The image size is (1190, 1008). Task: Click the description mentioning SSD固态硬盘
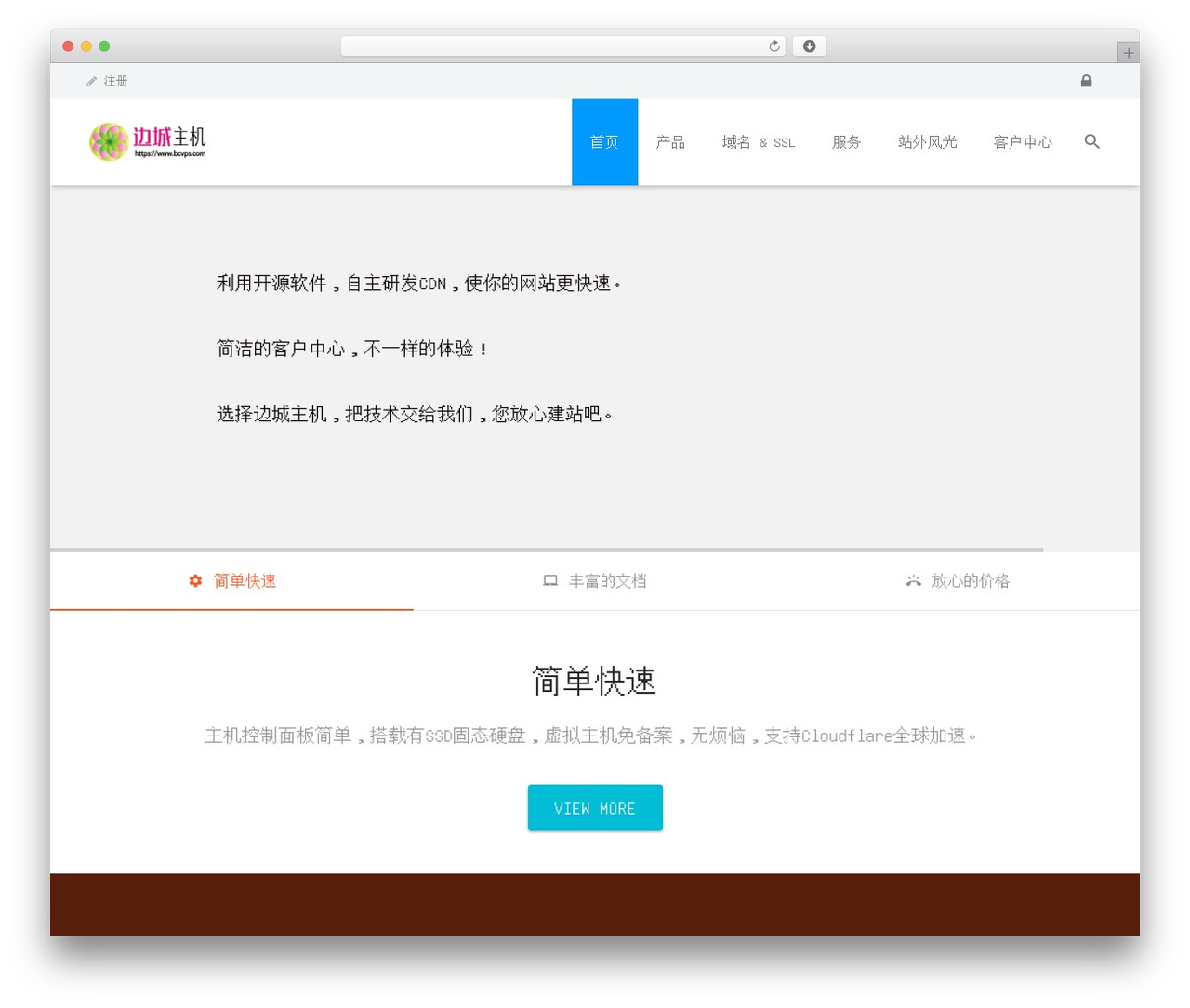pos(590,736)
